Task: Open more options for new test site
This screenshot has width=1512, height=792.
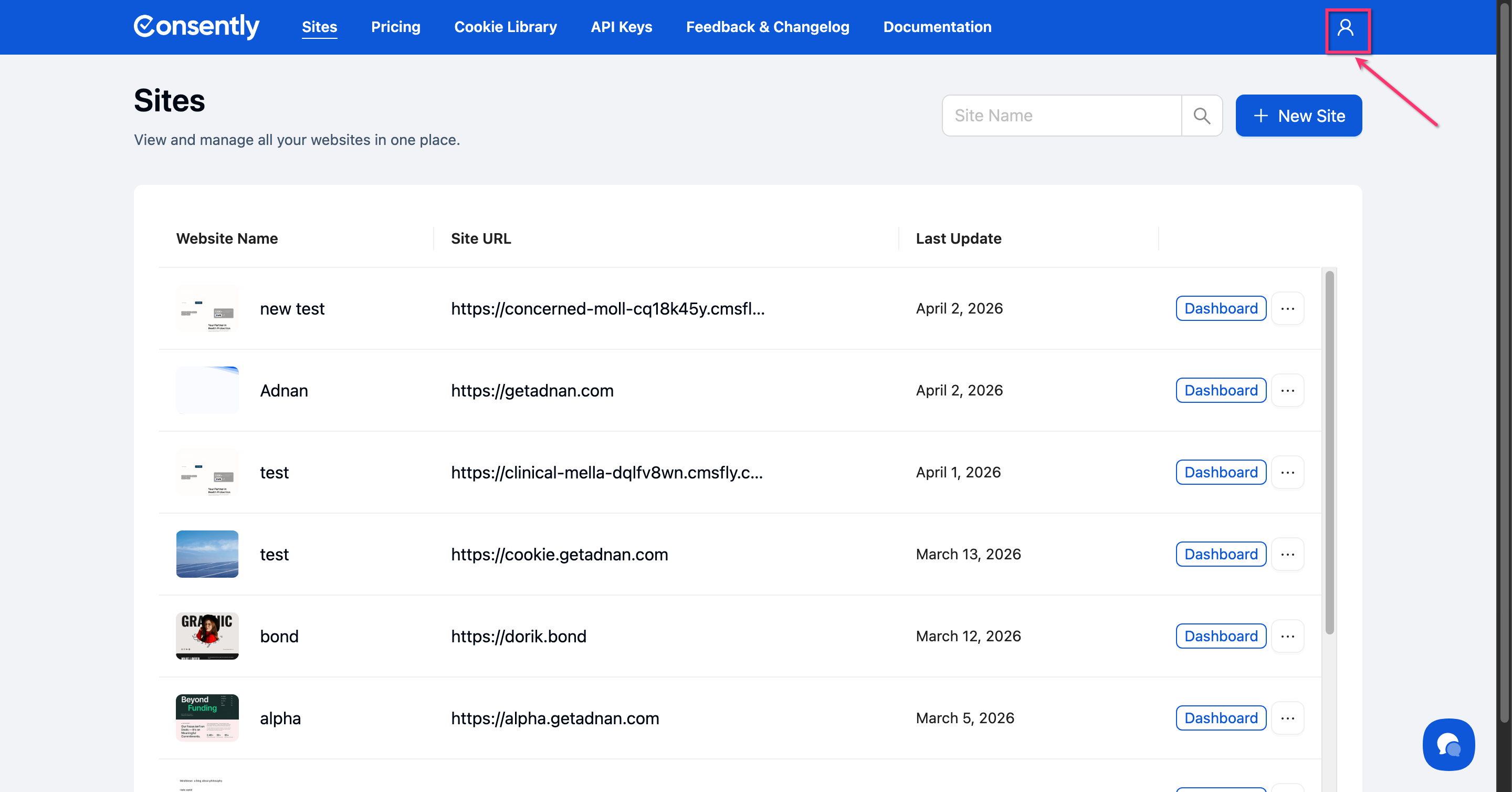Action: (x=1287, y=308)
